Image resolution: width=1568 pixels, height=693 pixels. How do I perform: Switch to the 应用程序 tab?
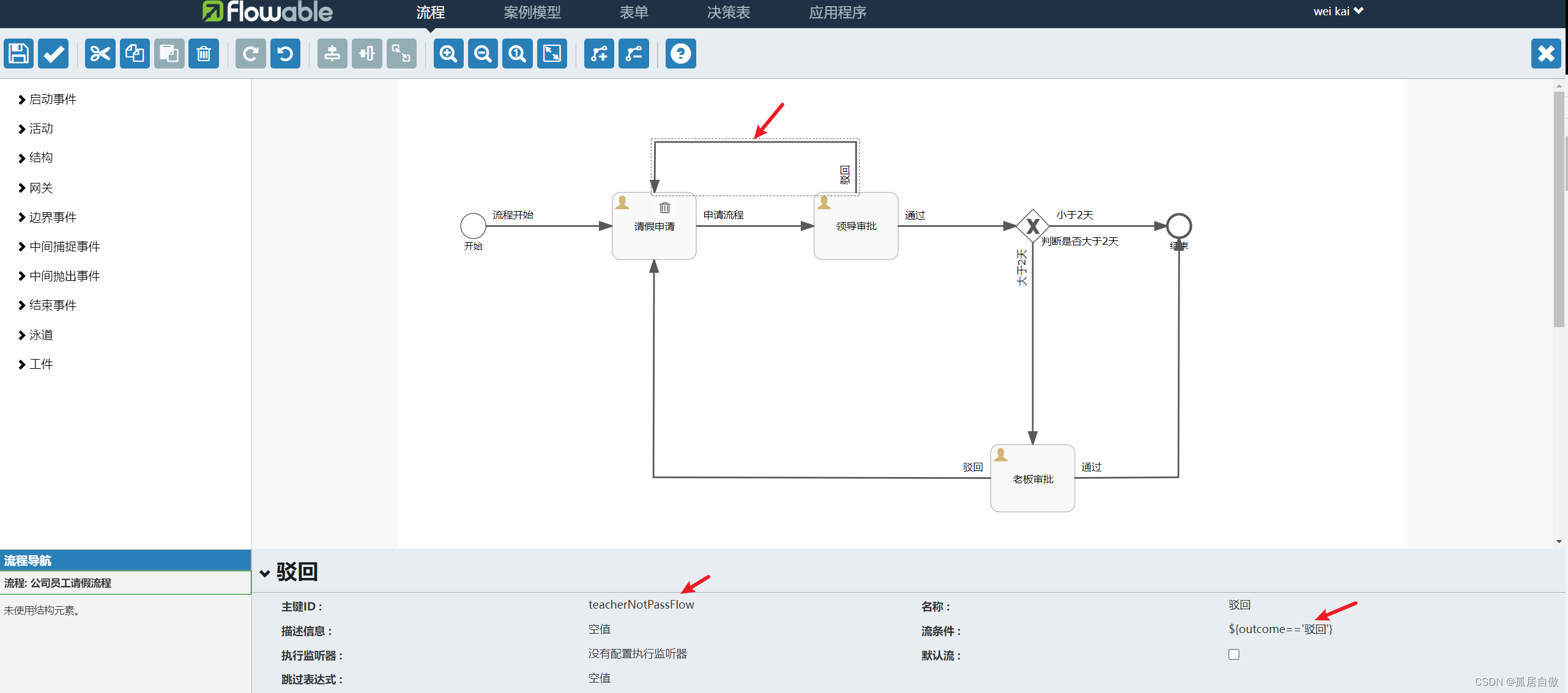click(x=838, y=12)
